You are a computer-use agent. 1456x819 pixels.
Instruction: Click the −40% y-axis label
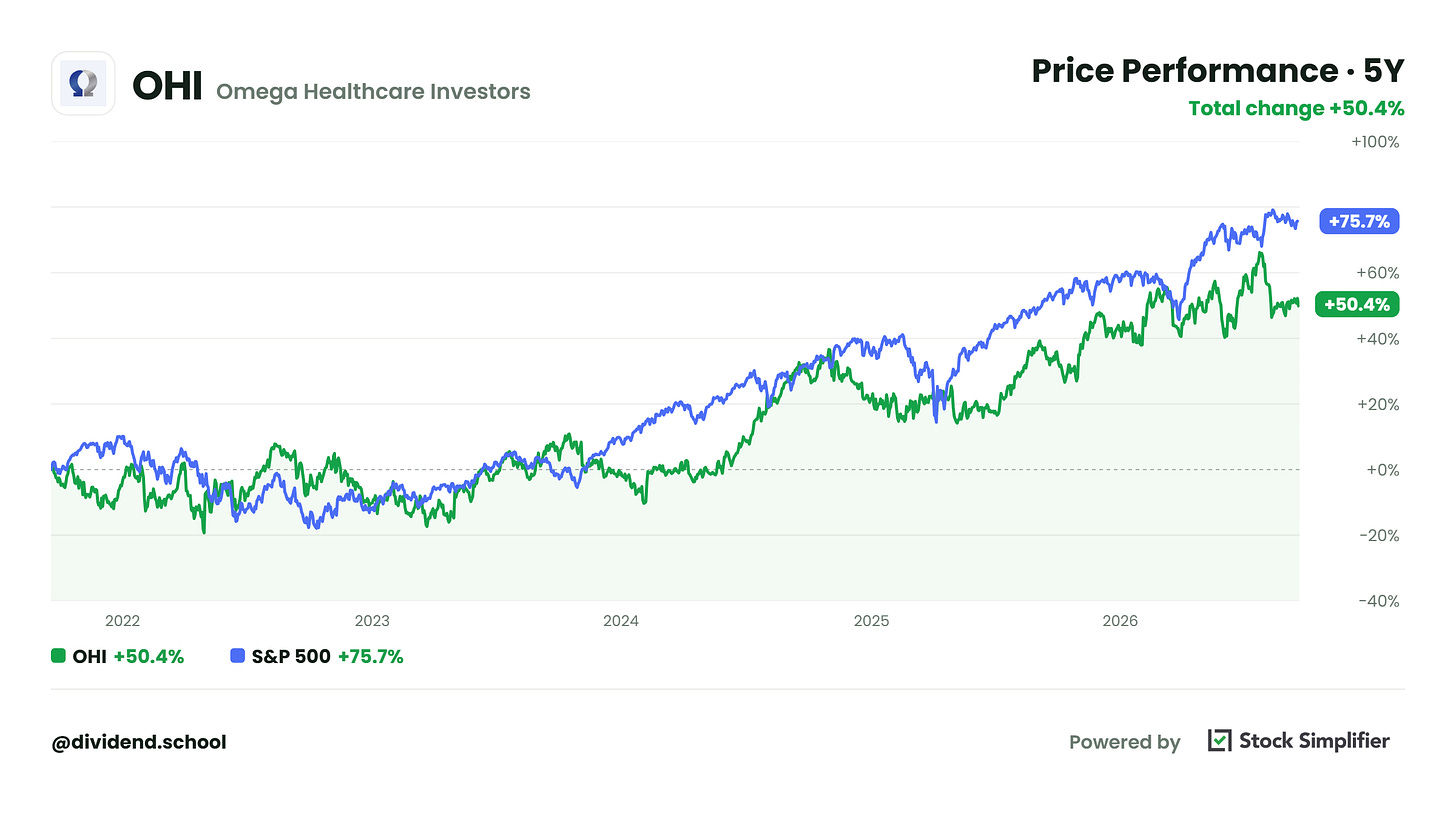tap(1377, 601)
